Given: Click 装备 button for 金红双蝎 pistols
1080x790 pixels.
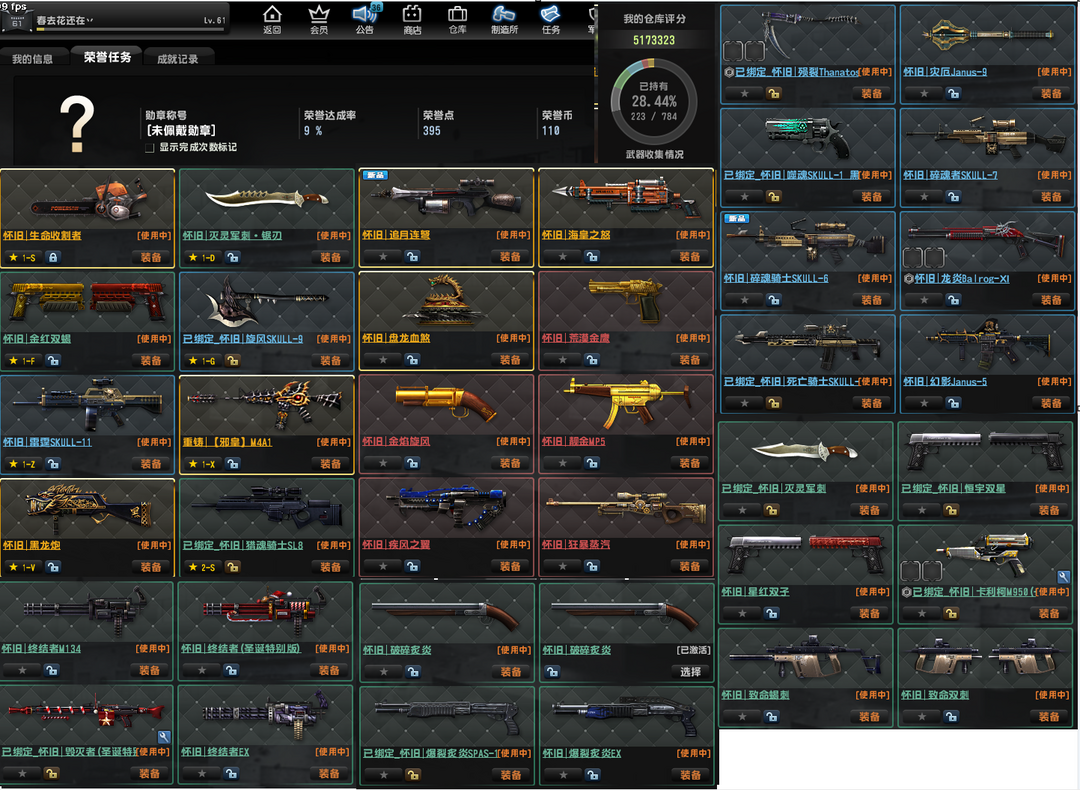Looking at the screenshot, I should click(150, 360).
